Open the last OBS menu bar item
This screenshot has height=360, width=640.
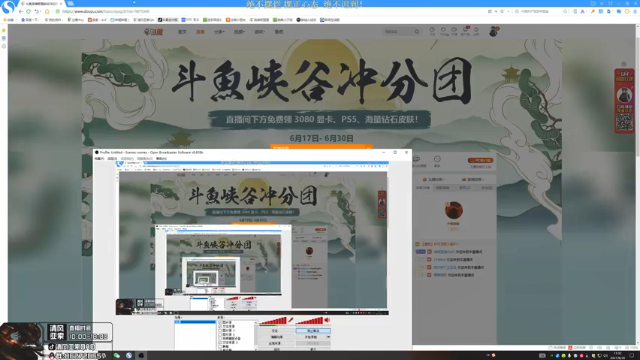pos(161,158)
